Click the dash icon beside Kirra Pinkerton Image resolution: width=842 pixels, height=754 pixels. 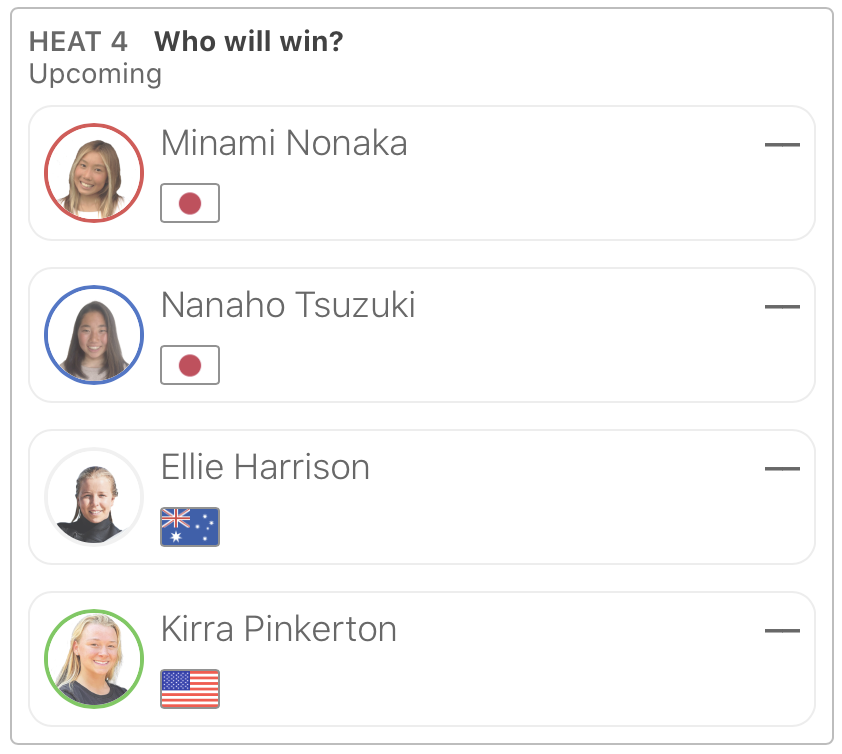point(782,631)
